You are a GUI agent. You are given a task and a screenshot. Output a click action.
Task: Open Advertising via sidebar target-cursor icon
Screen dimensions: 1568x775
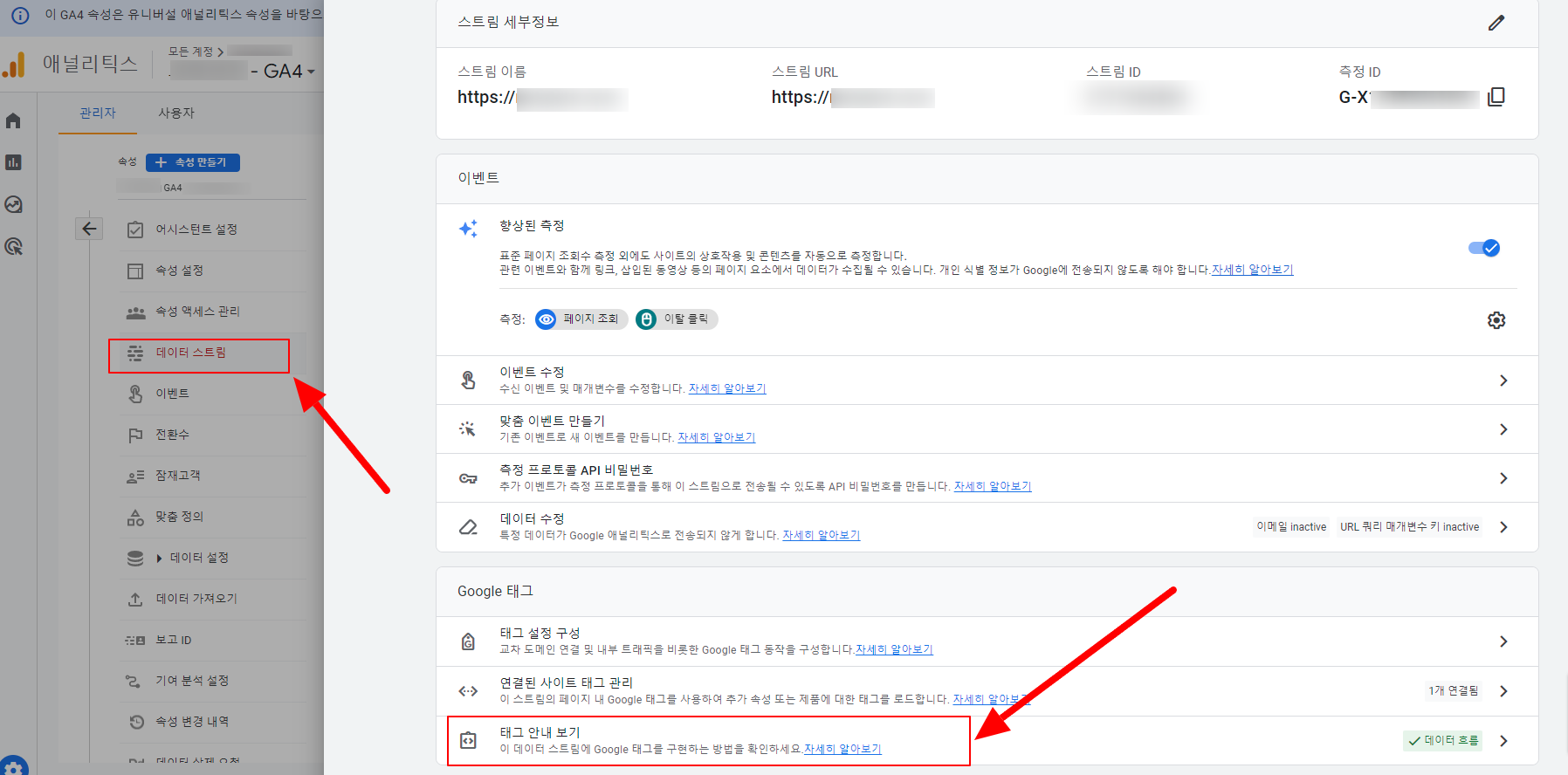13,246
